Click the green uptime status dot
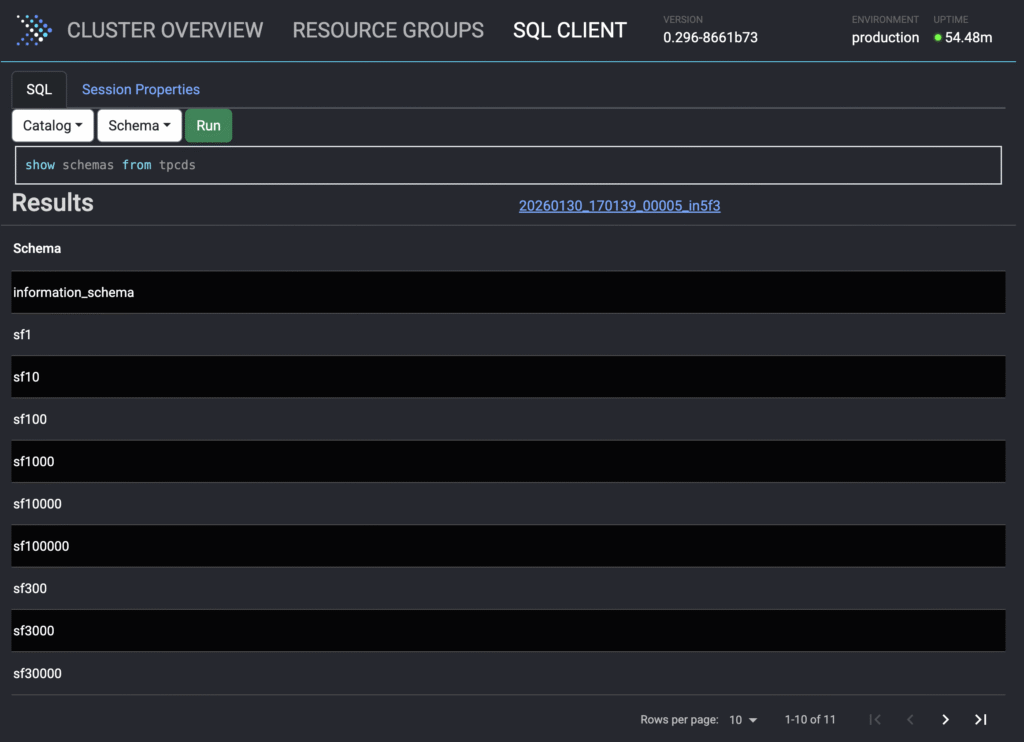Viewport: 1024px width, 742px height. [x=938, y=38]
